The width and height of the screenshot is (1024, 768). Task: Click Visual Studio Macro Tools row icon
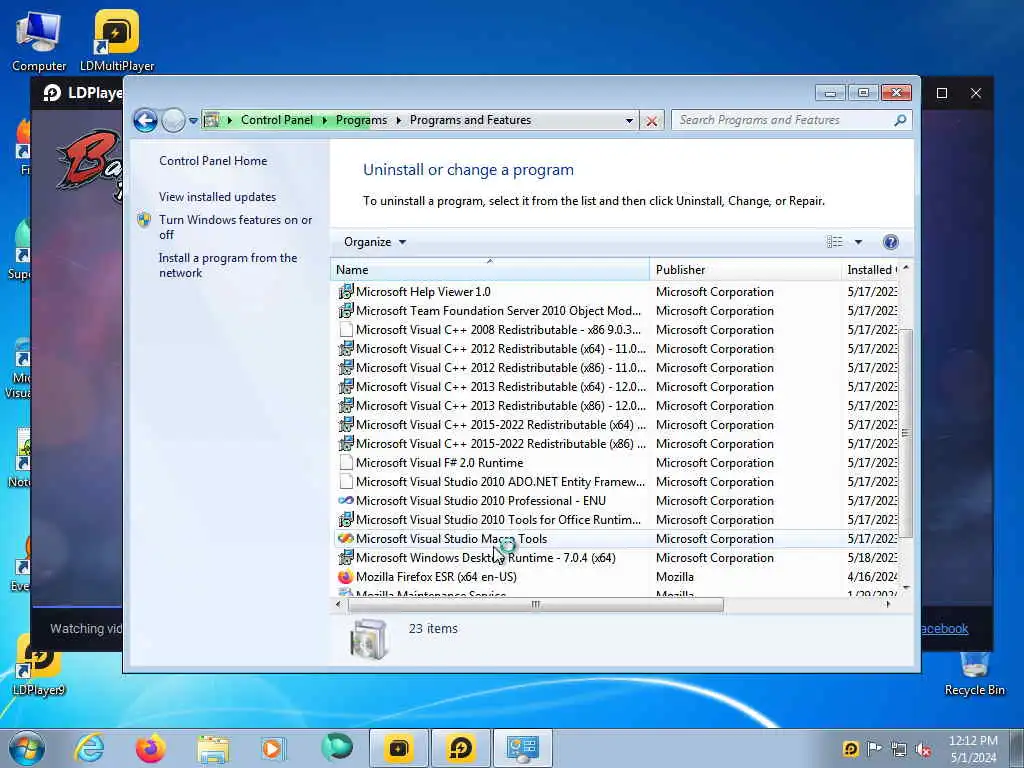tap(345, 539)
